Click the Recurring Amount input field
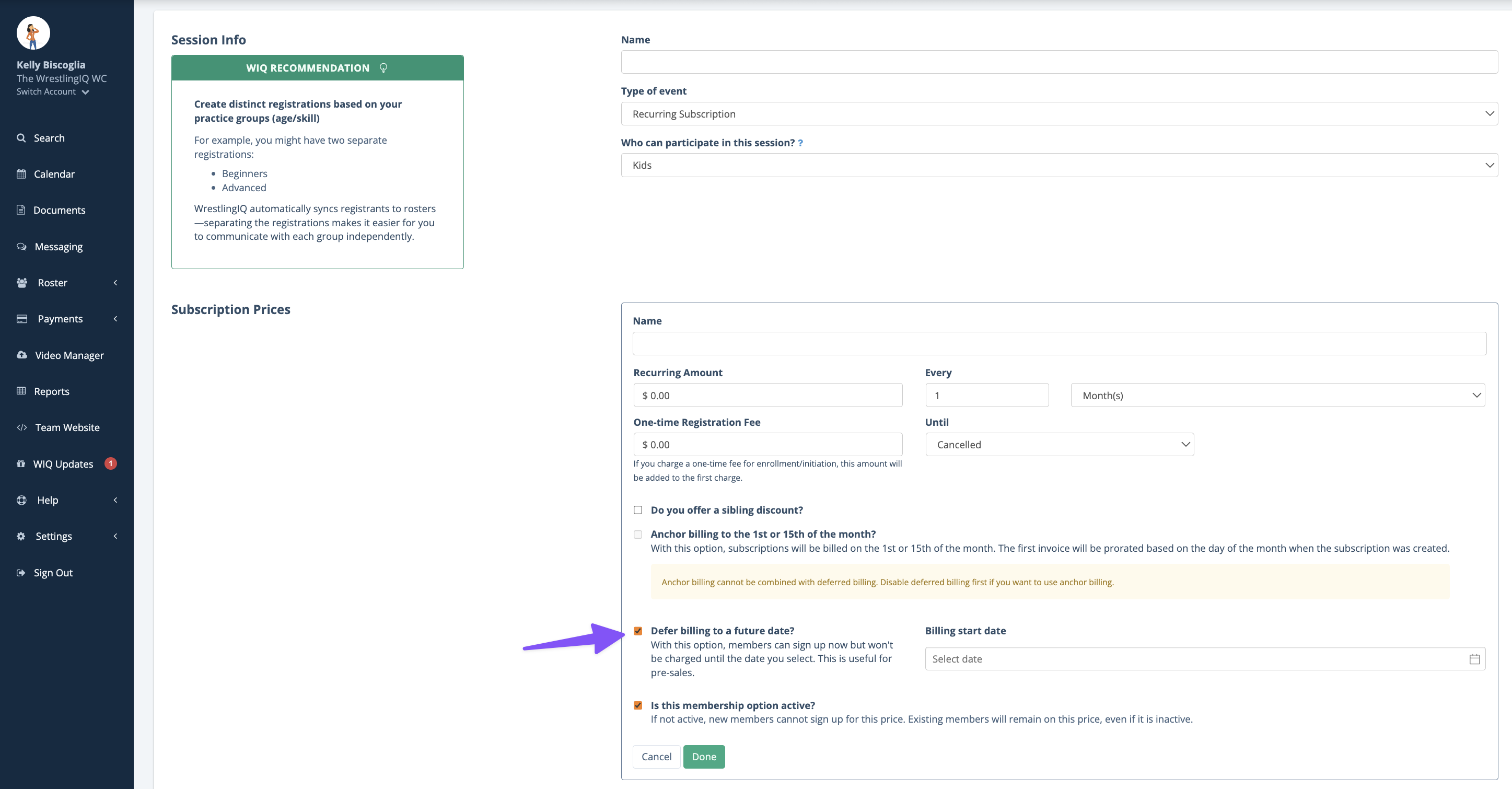 pyautogui.click(x=767, y=395)
